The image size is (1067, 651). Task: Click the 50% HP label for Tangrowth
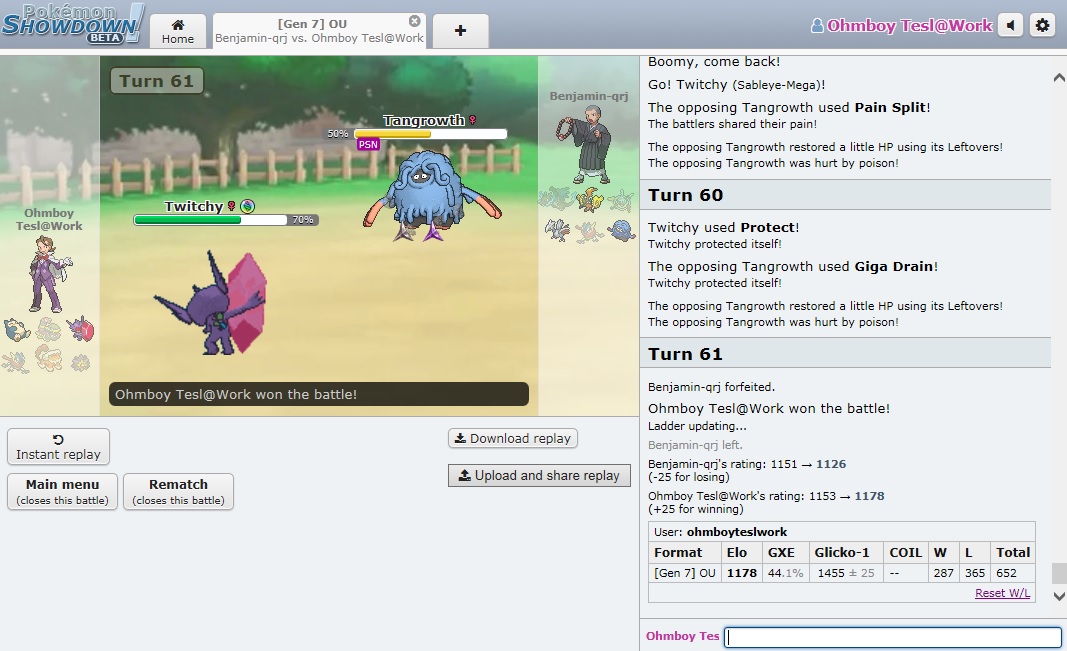click(x=338, y=134)
